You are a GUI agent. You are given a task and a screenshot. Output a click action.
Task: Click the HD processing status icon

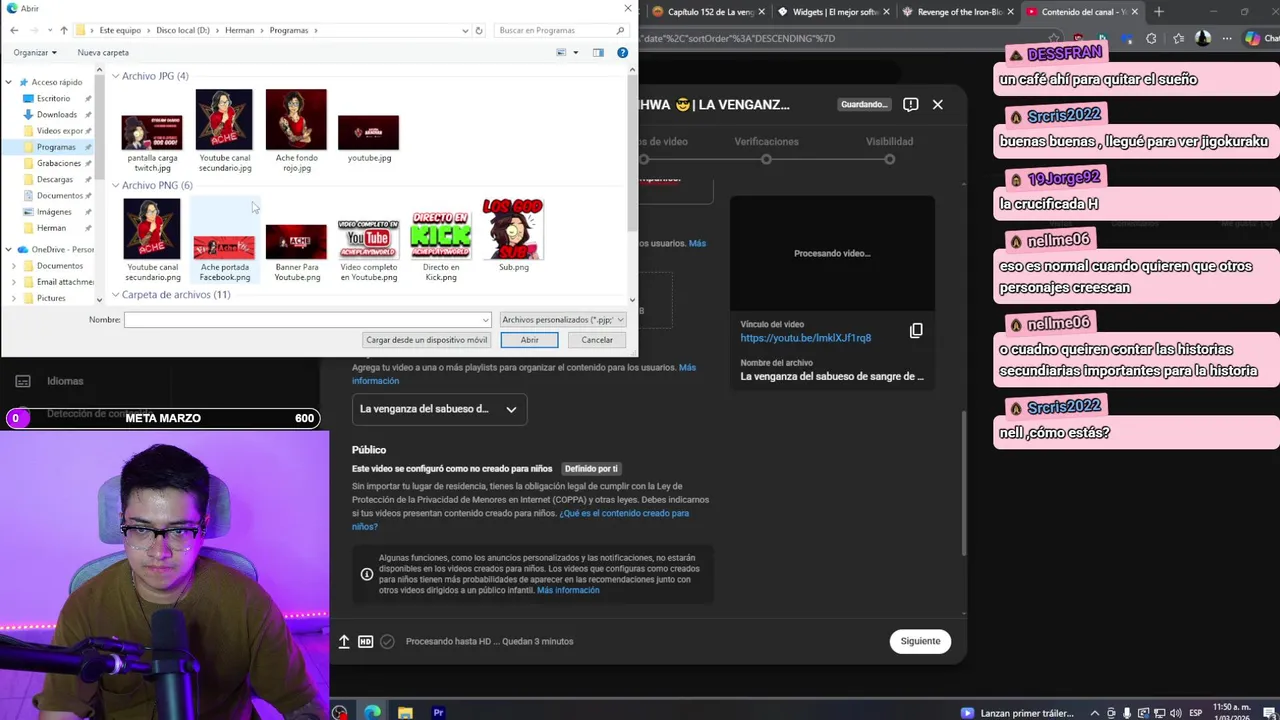point(365,641)
